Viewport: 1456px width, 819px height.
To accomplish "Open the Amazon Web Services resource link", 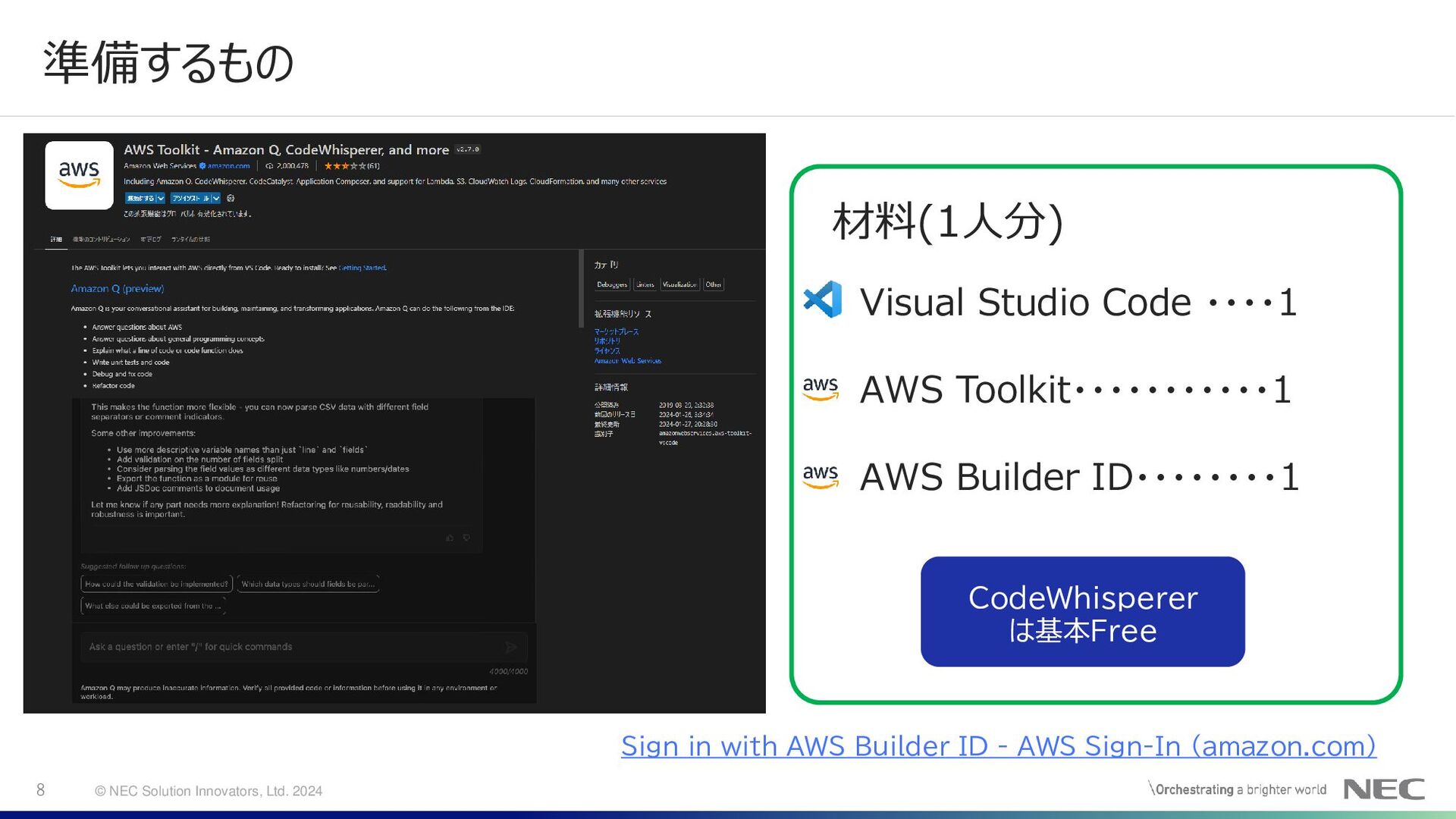I will 628,361.
